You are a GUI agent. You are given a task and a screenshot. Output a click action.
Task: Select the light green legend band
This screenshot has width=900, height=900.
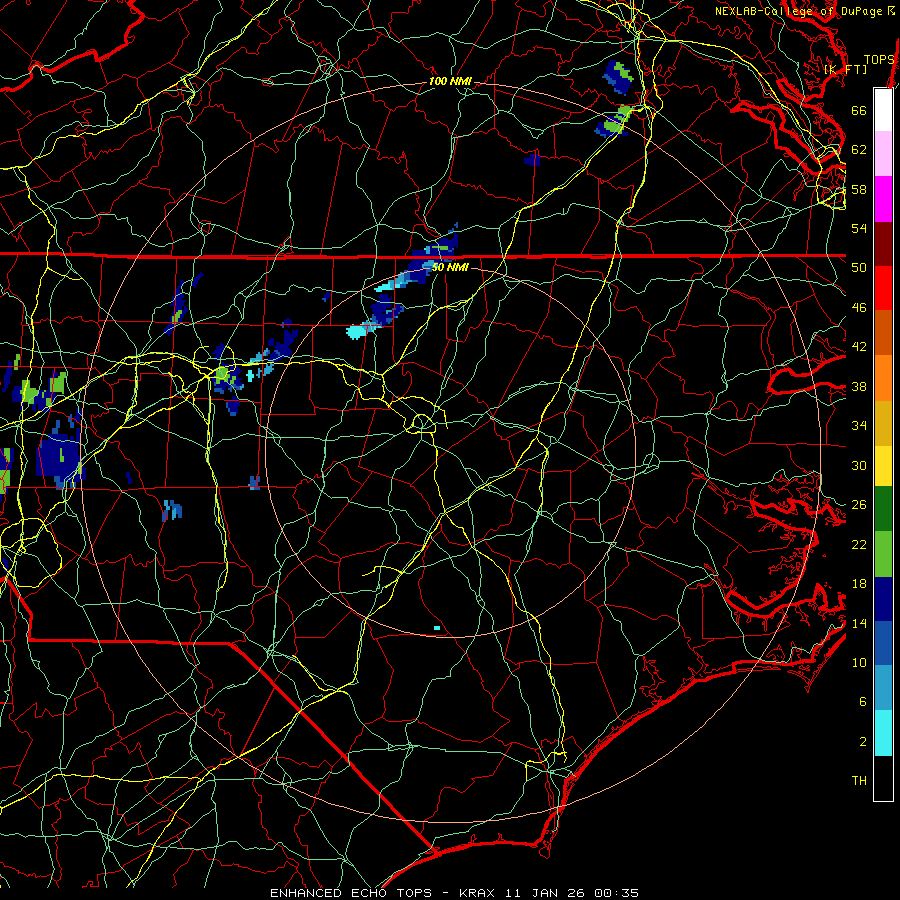click(883, 554)
